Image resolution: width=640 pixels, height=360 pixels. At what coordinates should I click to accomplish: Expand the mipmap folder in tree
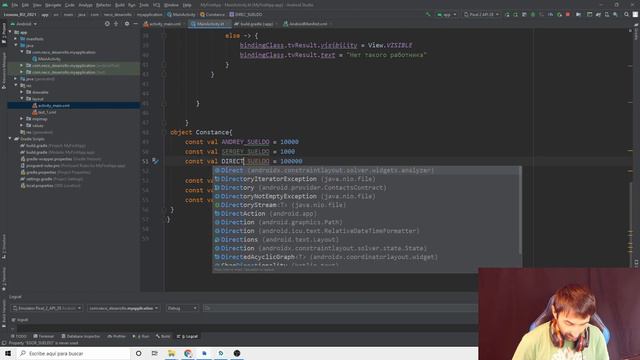[22, 119]
